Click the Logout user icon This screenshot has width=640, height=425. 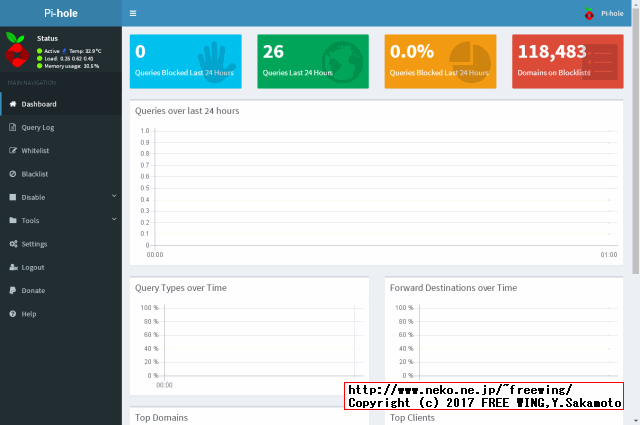coord(12,267)
